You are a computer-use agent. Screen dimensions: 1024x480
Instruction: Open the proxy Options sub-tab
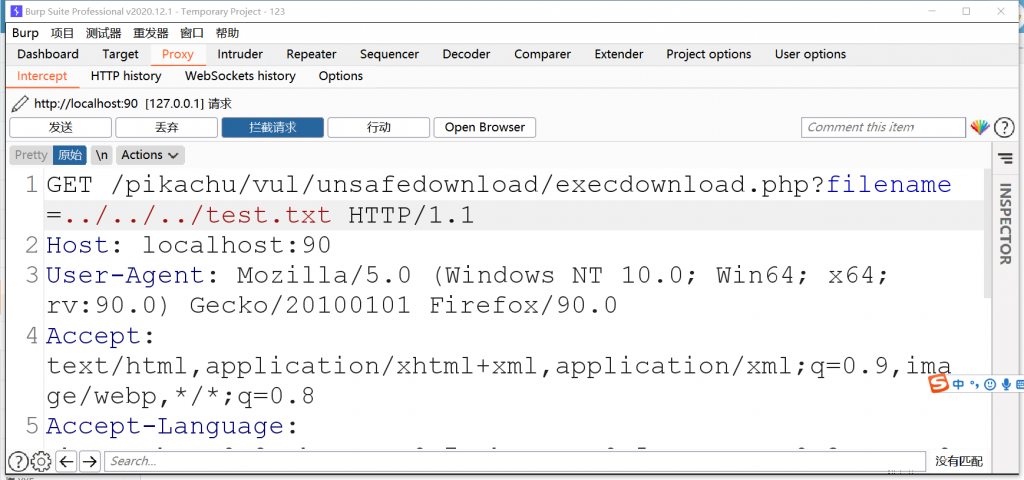pyautogui.click(x=341, y=76)
